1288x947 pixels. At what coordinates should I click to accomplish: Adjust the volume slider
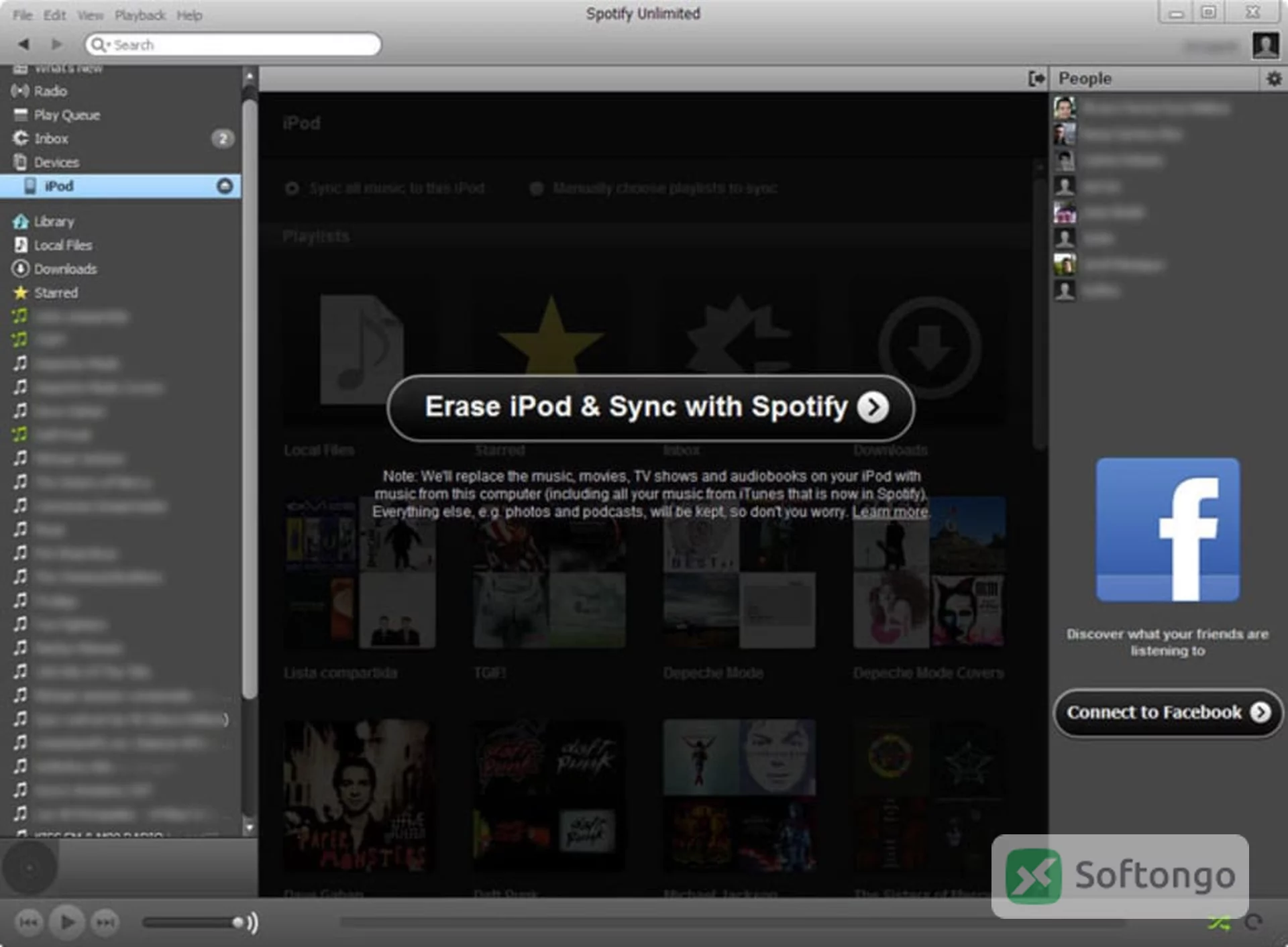[x=193, y=923]
